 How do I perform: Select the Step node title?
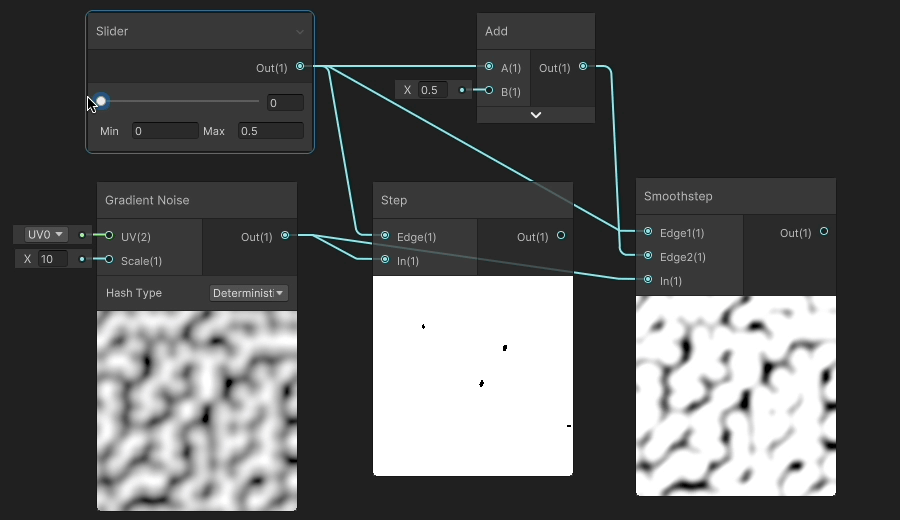[x=394, y=200]
